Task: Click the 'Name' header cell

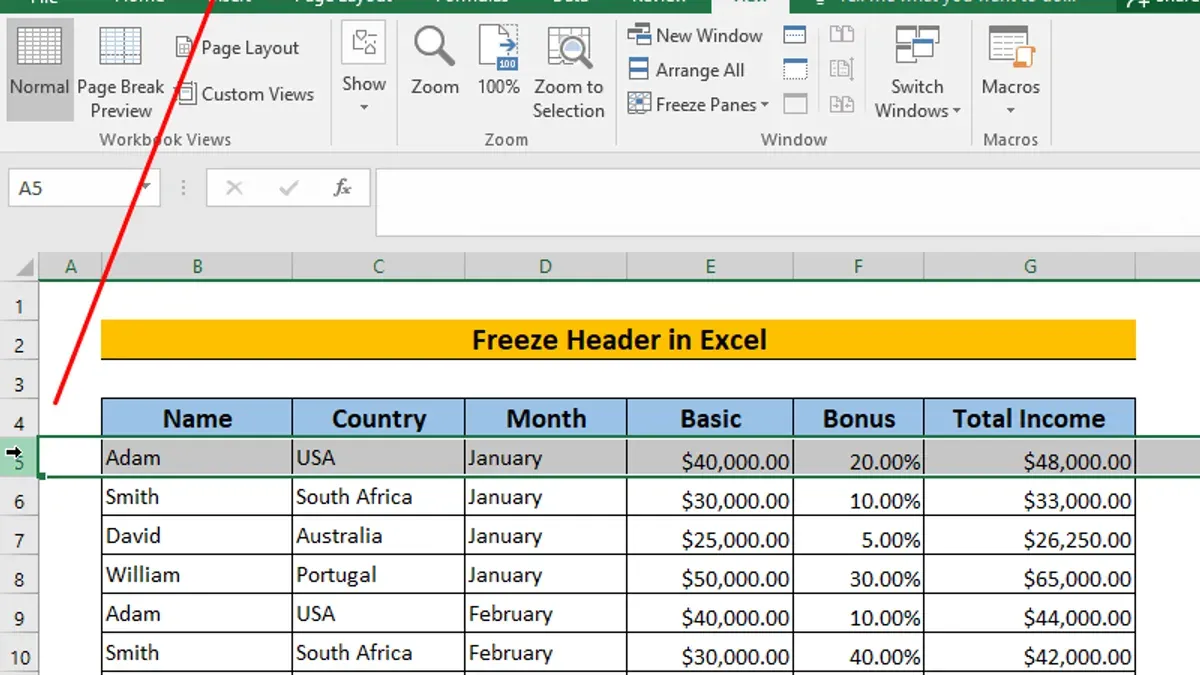Action: pyautogui.click(x=197, y=418)
